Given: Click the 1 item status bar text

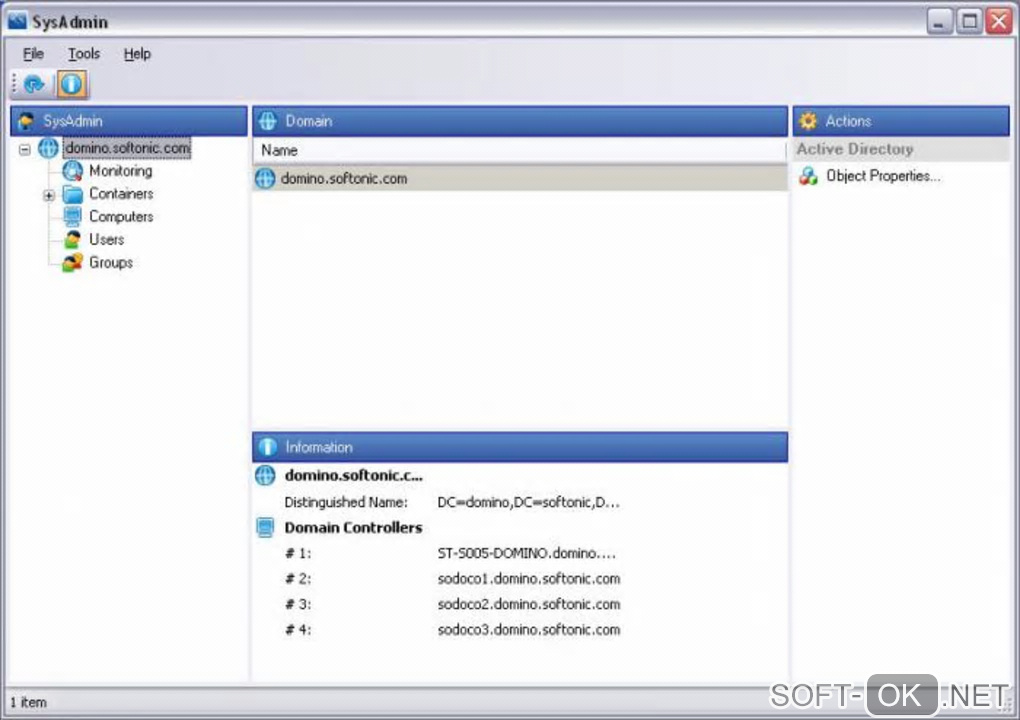Looking at the screenshot, I should point(28,702).
